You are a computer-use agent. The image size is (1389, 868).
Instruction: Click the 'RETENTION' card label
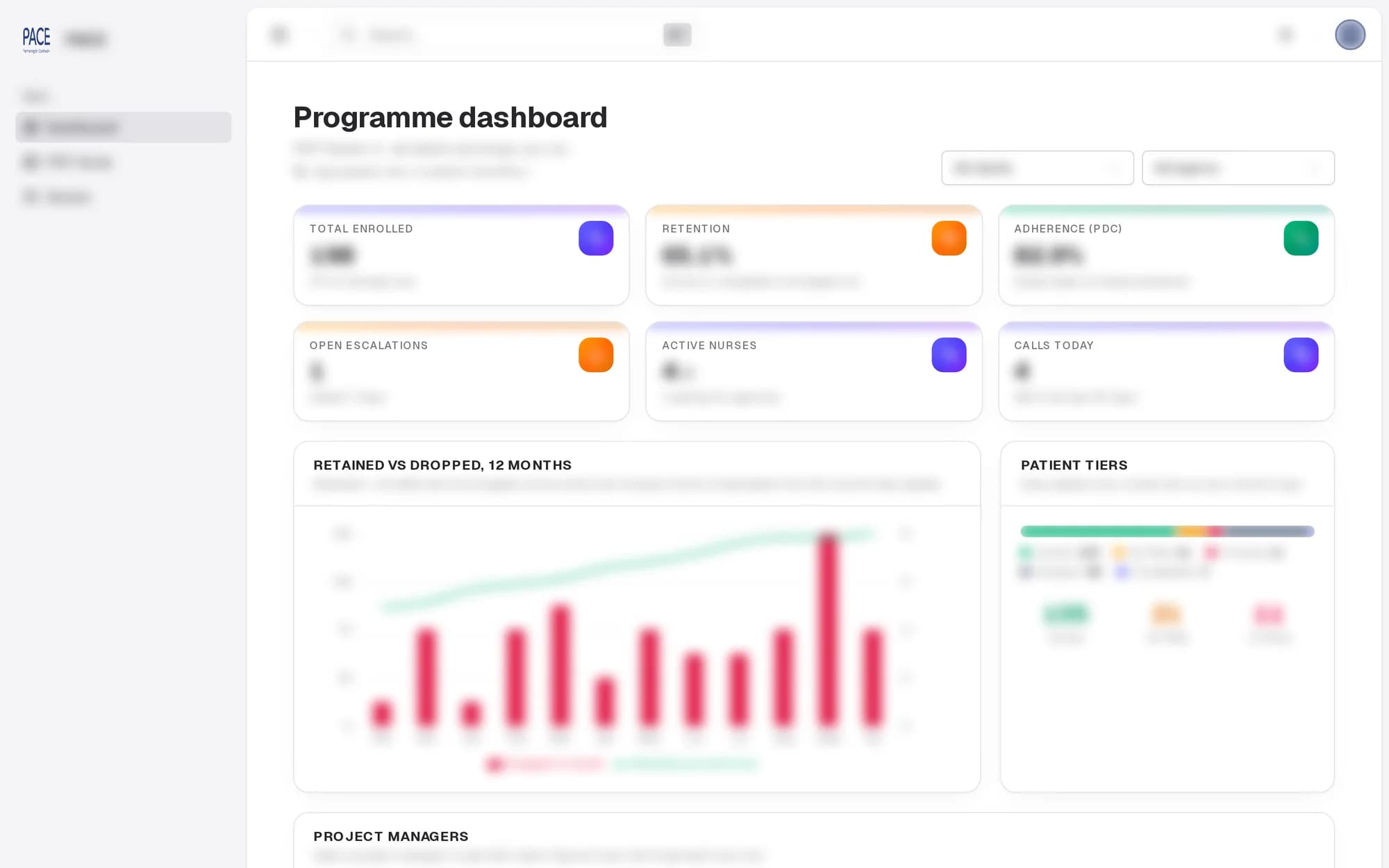pyautogui.click(x=696, y=228)
